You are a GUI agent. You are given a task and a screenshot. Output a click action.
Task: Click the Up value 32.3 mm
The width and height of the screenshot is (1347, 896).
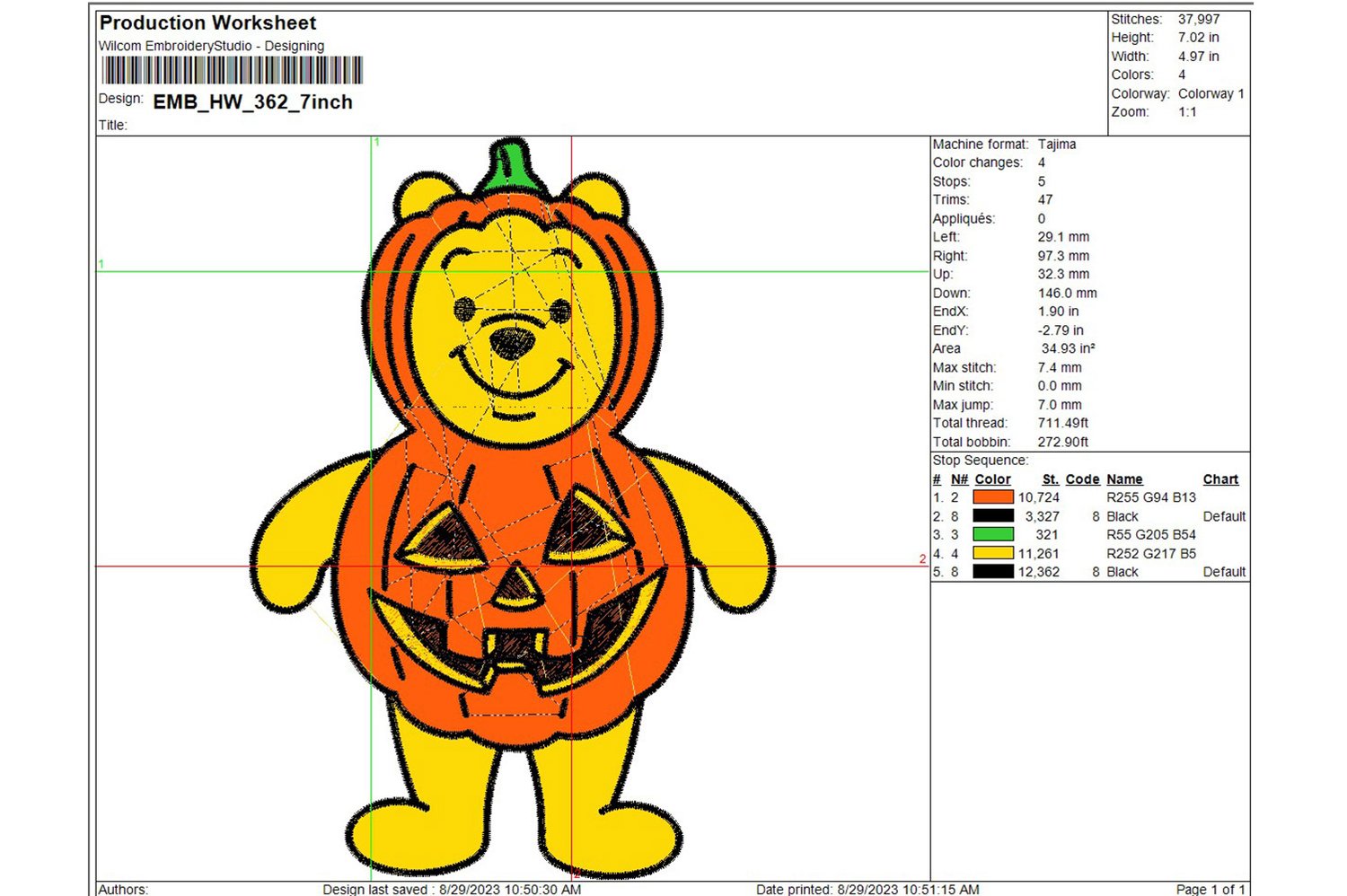1063,274
